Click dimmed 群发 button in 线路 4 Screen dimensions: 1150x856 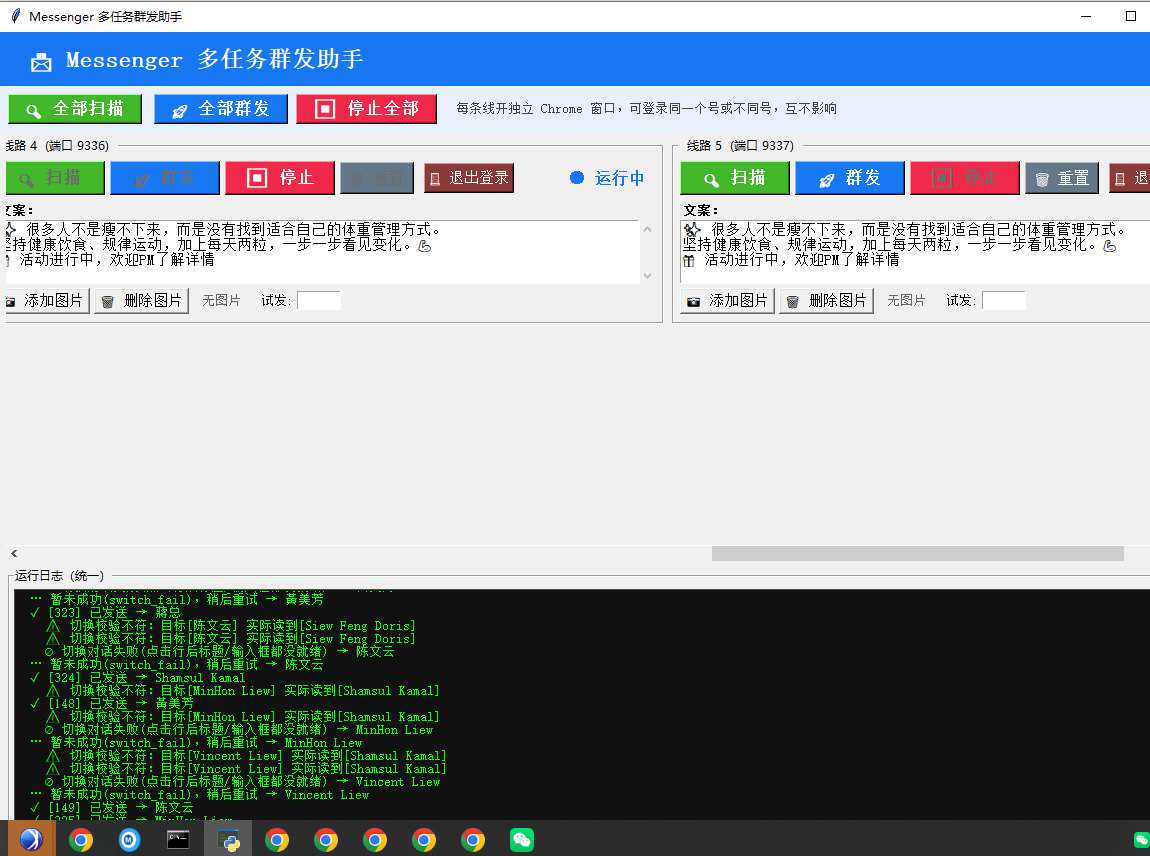(164, 178)
